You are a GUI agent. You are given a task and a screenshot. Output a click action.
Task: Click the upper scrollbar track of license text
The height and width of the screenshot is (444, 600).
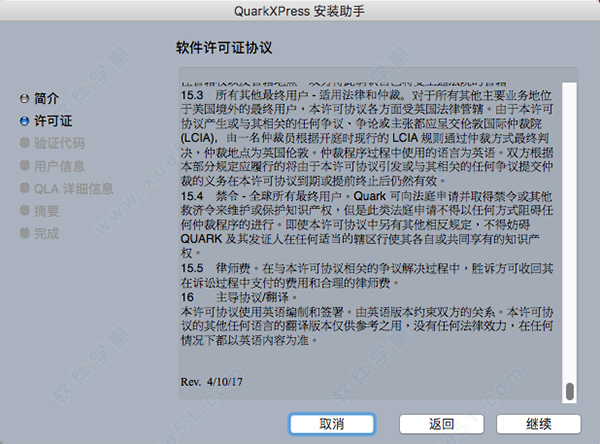(x=569, y=230)
